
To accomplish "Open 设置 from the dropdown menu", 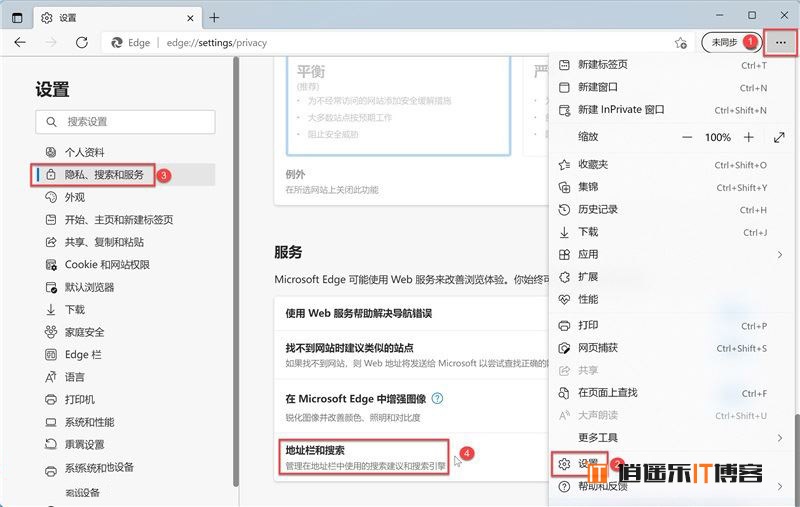I will pos(671,464).
